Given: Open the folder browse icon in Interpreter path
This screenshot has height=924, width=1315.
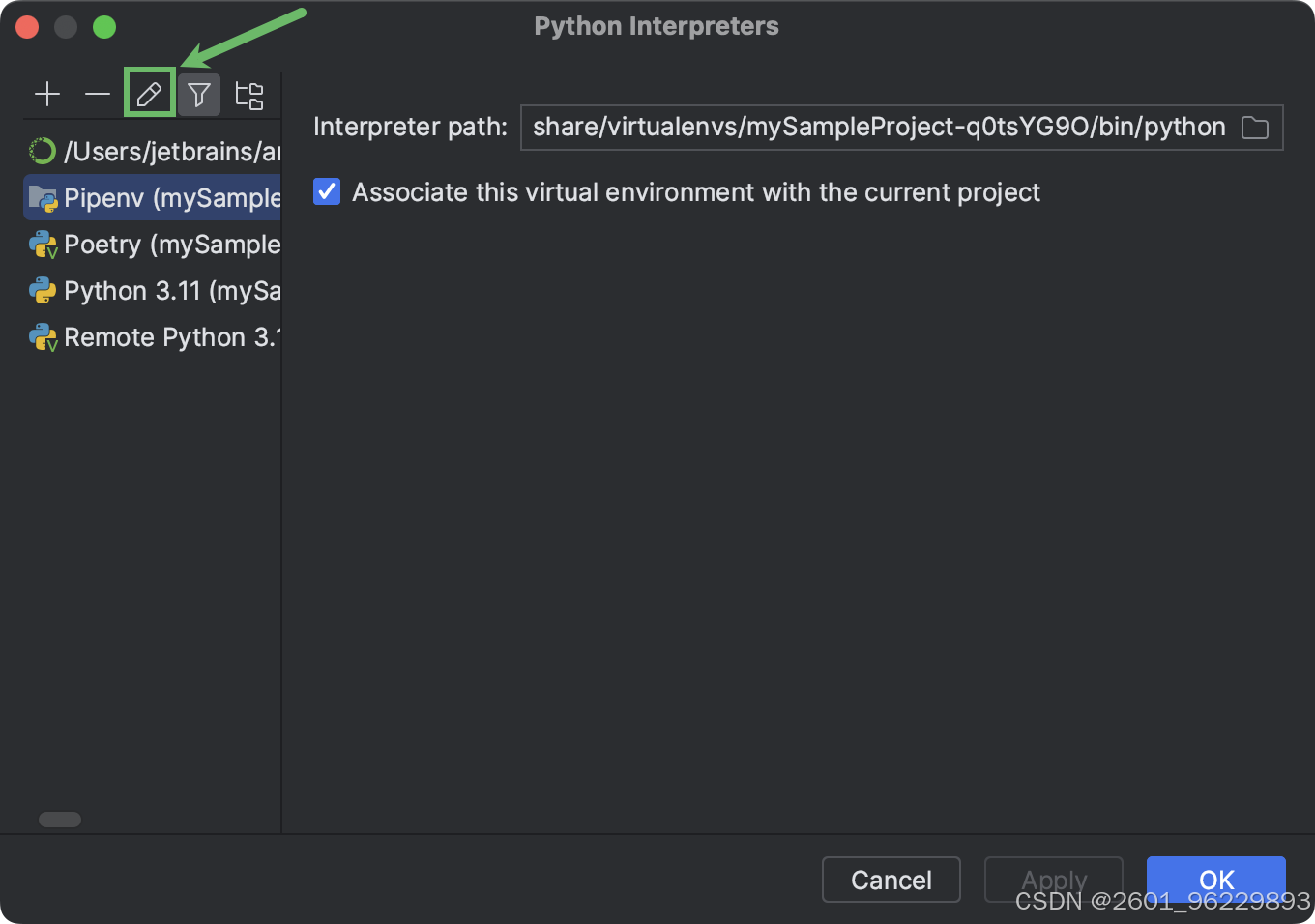Looking at the screenshot, I should (x=1255, y=128).
